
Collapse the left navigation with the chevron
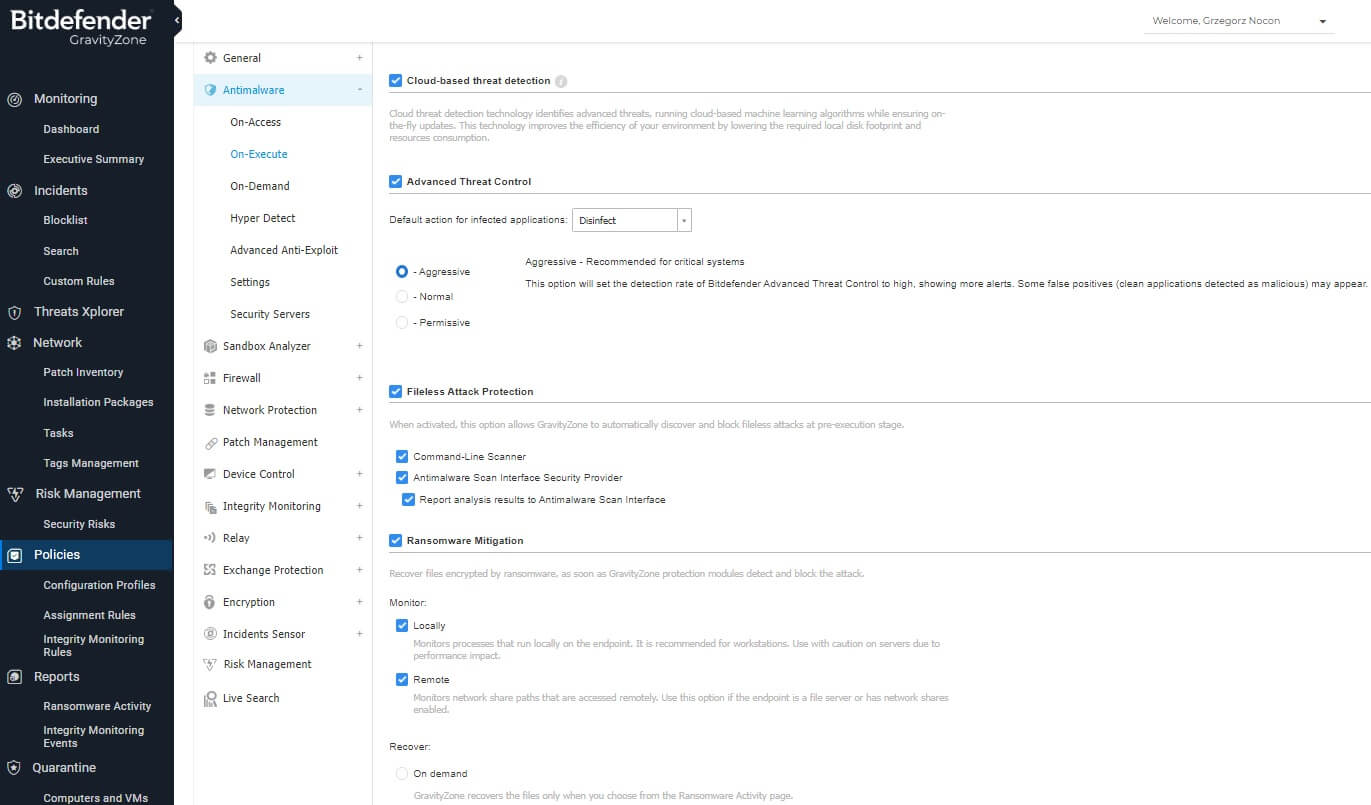[176, 18]
